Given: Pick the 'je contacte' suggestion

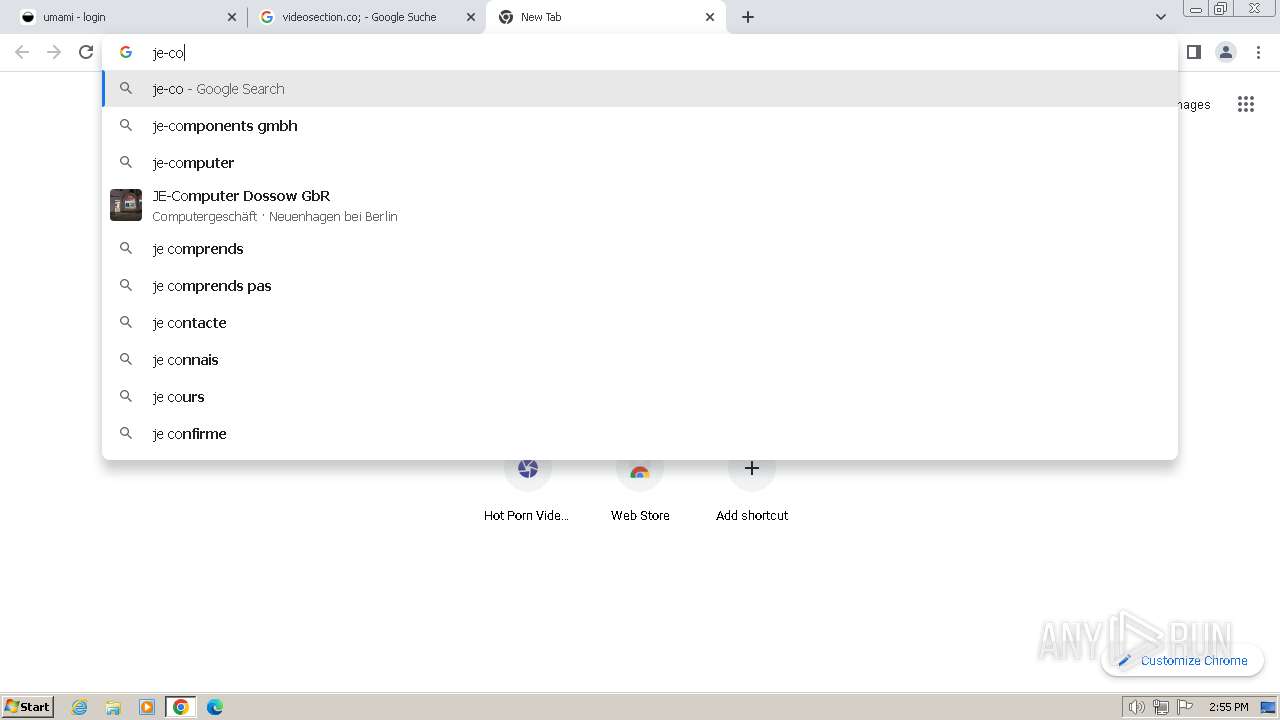Looking at the screenshot, I should [640, 323].
